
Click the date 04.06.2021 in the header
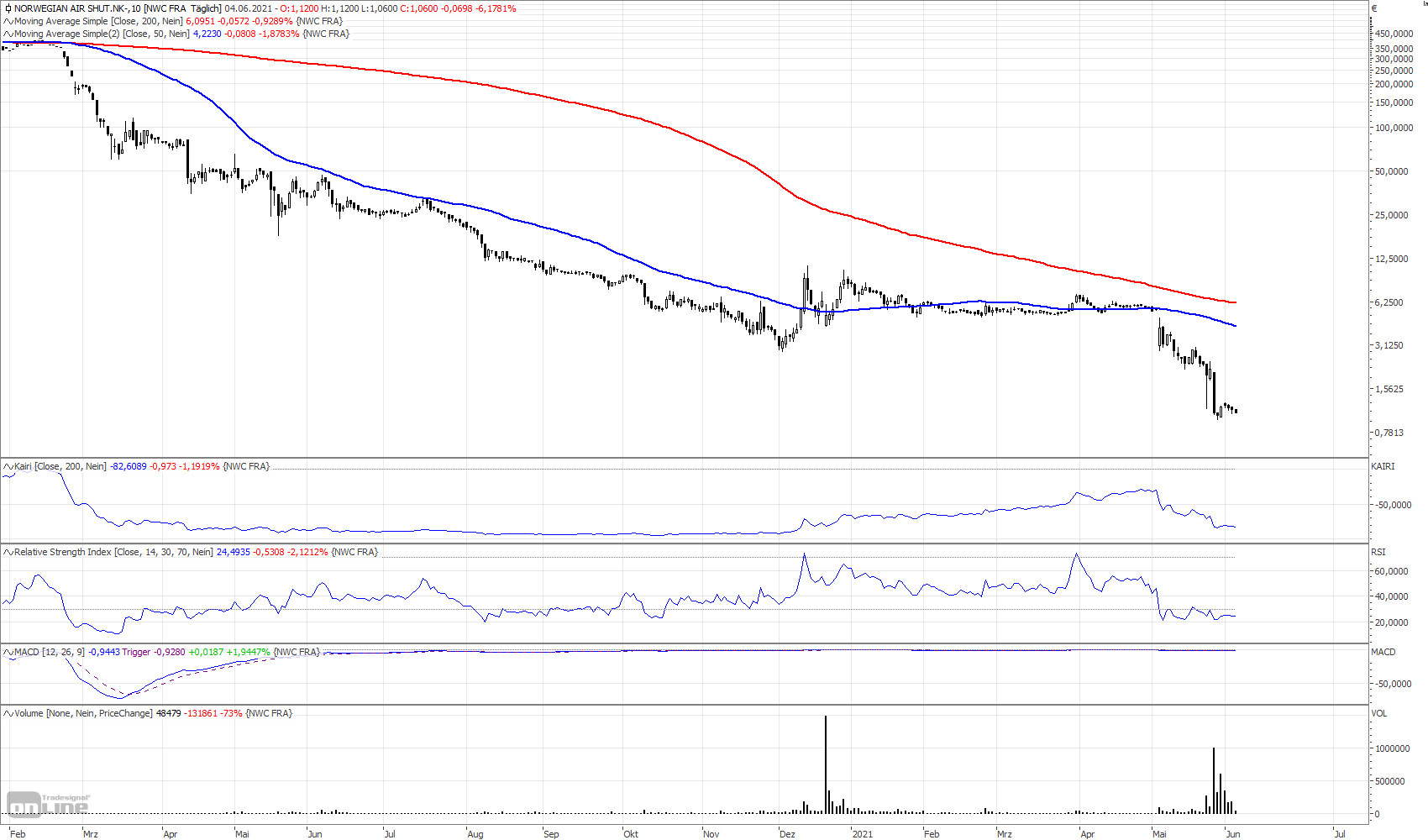pos(249,8)
